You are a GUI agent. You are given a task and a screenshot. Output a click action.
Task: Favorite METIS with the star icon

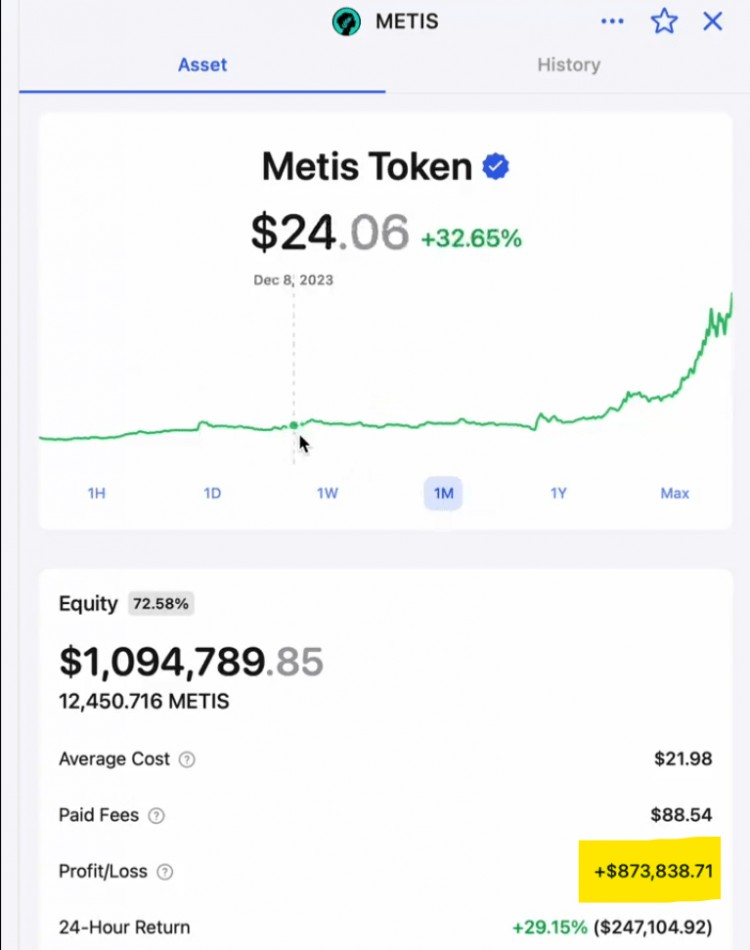664,21
